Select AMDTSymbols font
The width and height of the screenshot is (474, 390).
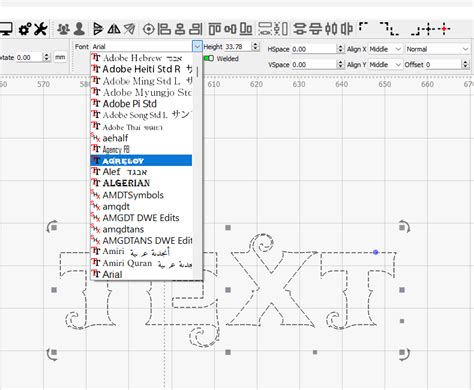[x=141, y=195]
